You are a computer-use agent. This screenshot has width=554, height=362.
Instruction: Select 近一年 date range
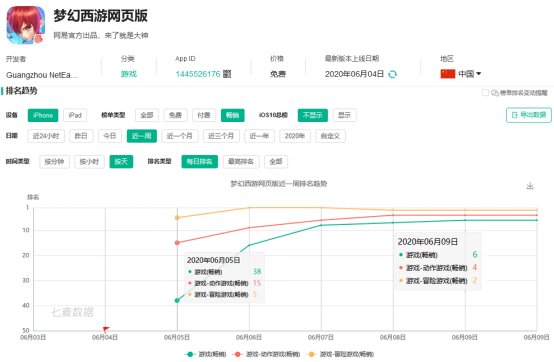pyautogui.click(x=259, y=136)
